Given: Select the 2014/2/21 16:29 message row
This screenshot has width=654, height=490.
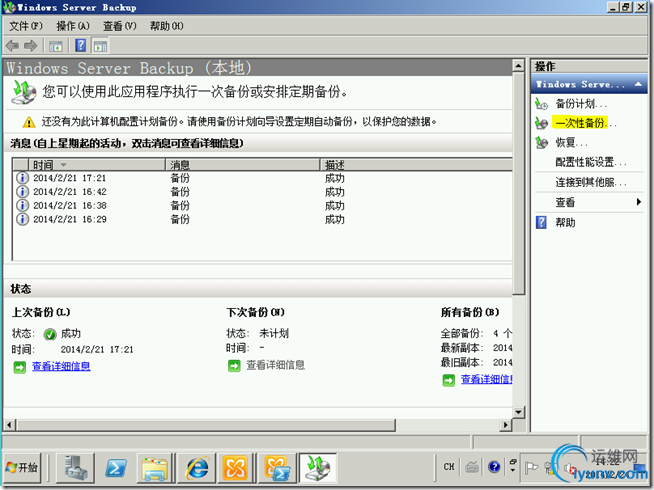Looking at the screenshot, I should click(264, 219).
